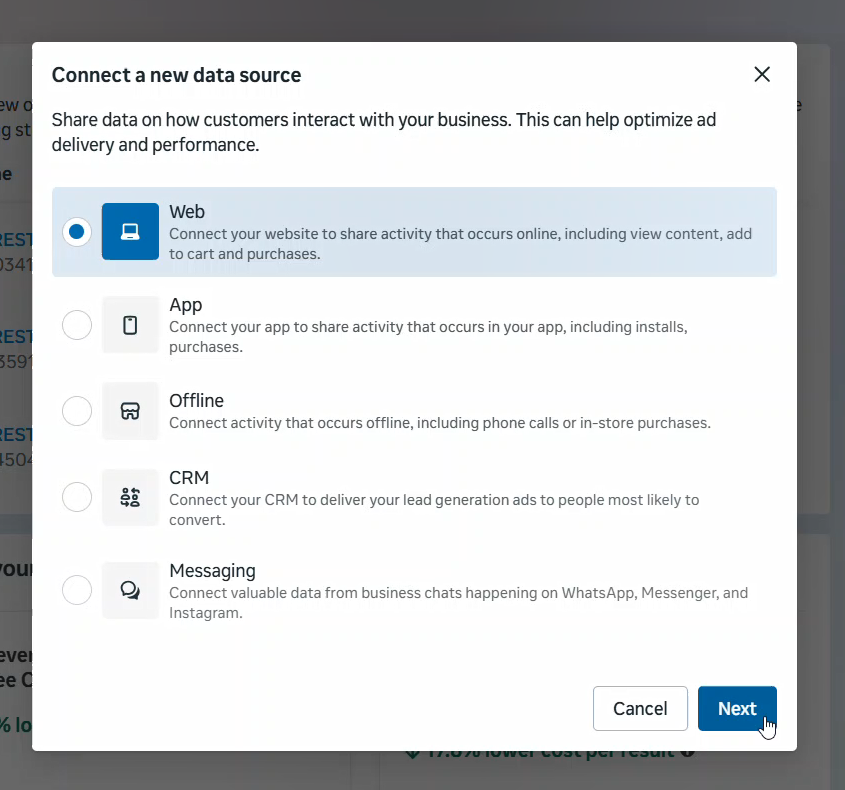
Task: Click the Messaging chat bubbles icon
Action: pyautogui.click(x=130, y=590)
